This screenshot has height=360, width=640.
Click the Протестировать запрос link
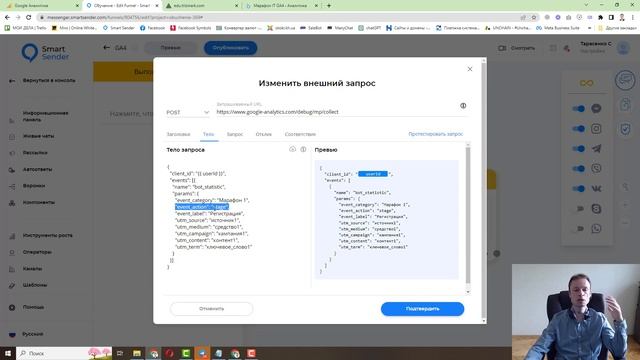436,134
